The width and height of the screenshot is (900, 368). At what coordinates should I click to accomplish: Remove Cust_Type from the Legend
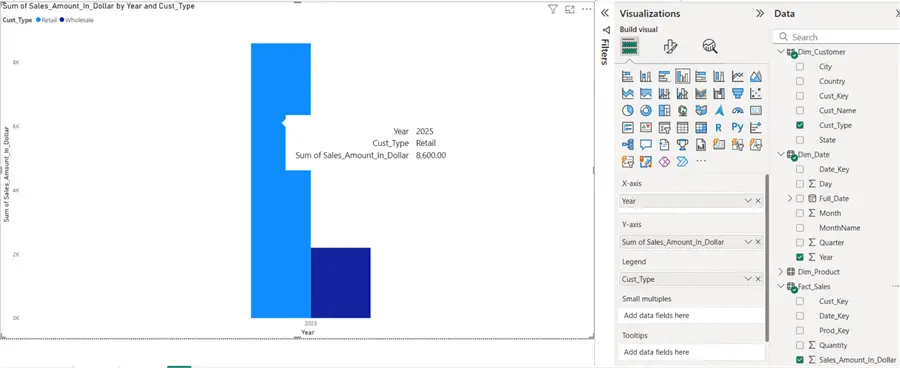[x=758, y=279]
